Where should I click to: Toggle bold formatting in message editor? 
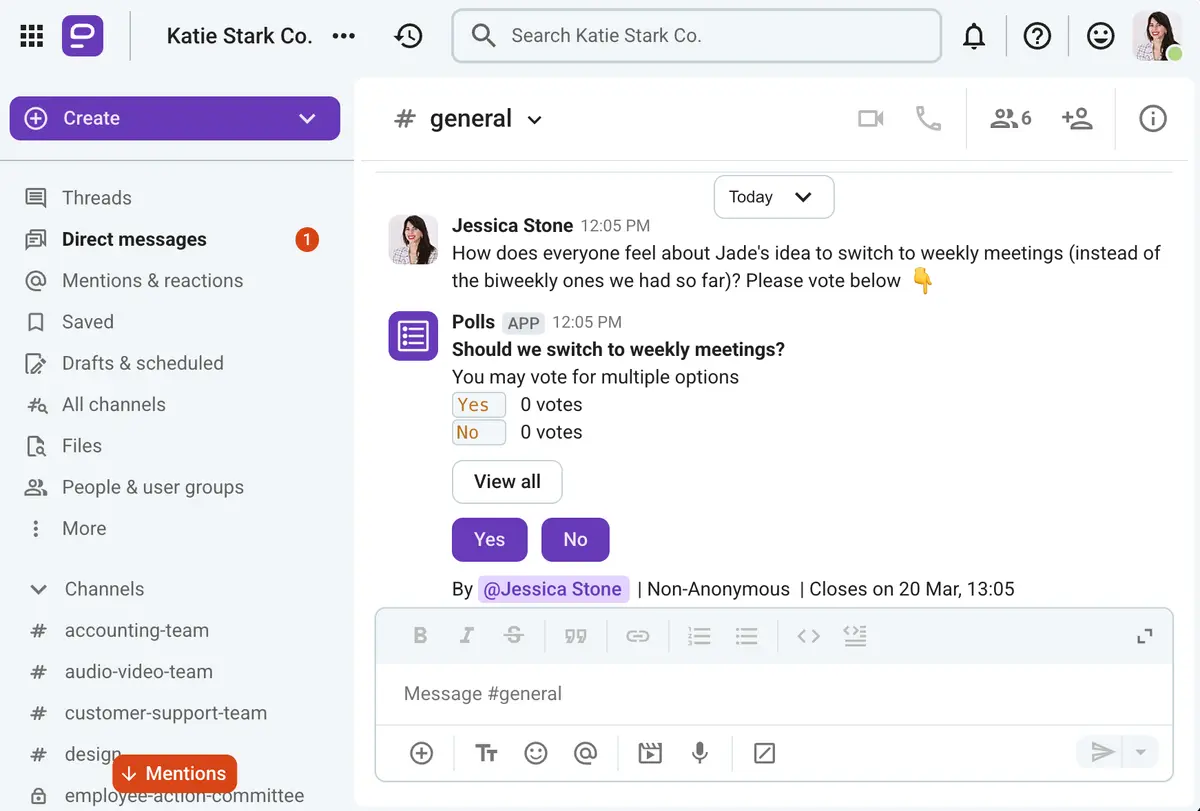(x=420, y=636)
